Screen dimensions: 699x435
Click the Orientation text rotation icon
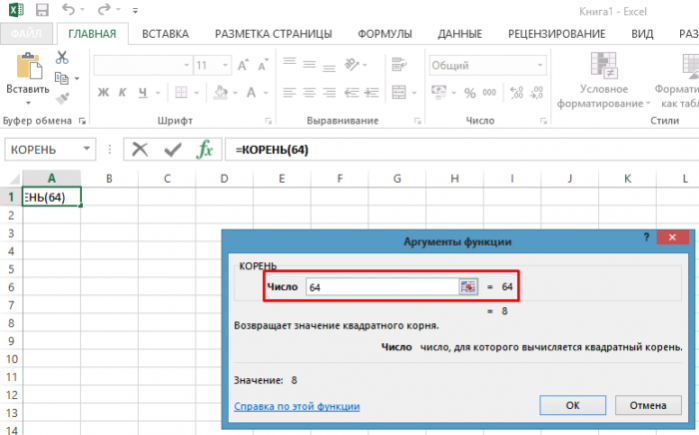[x=352, y=65]
